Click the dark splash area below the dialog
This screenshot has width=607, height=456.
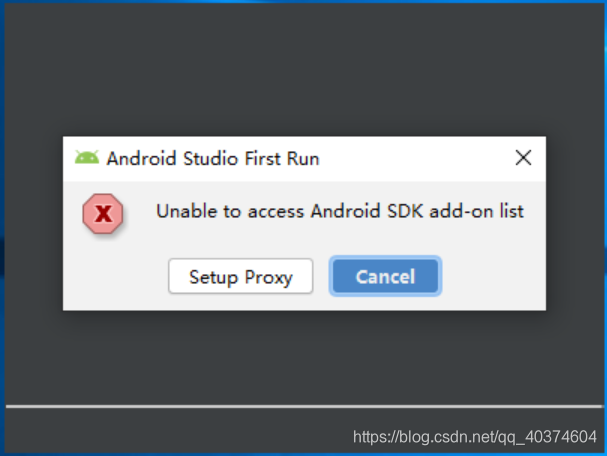pos(304,356)
